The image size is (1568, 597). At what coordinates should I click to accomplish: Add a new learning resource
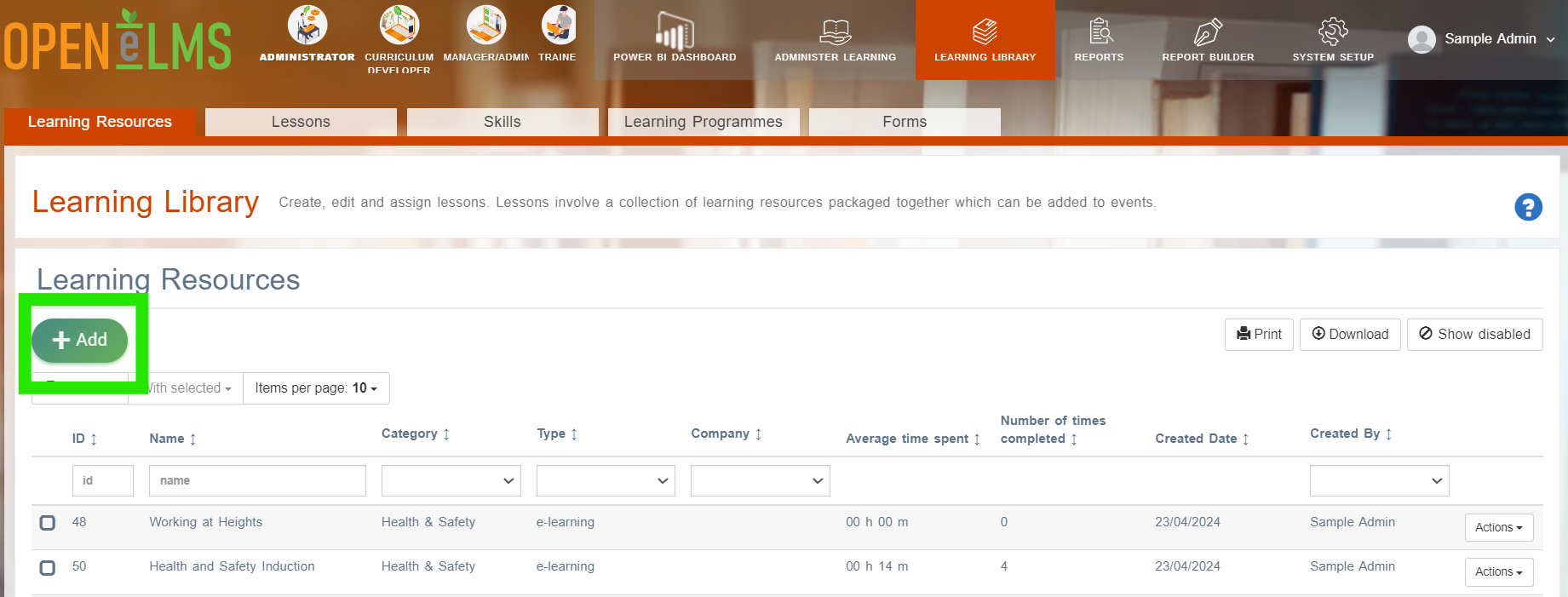(x=80, y=341)
